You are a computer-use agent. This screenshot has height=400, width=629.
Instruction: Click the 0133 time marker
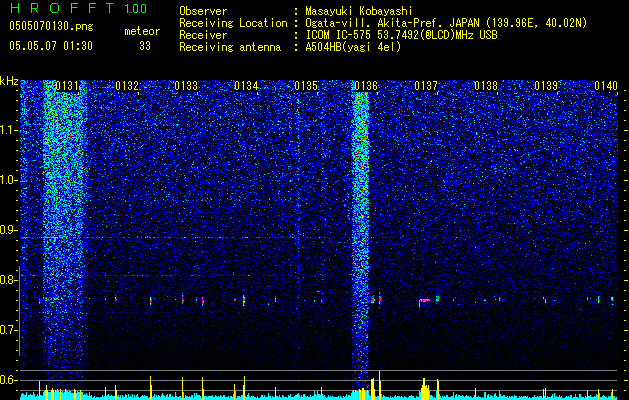click(x=187, y=85)
